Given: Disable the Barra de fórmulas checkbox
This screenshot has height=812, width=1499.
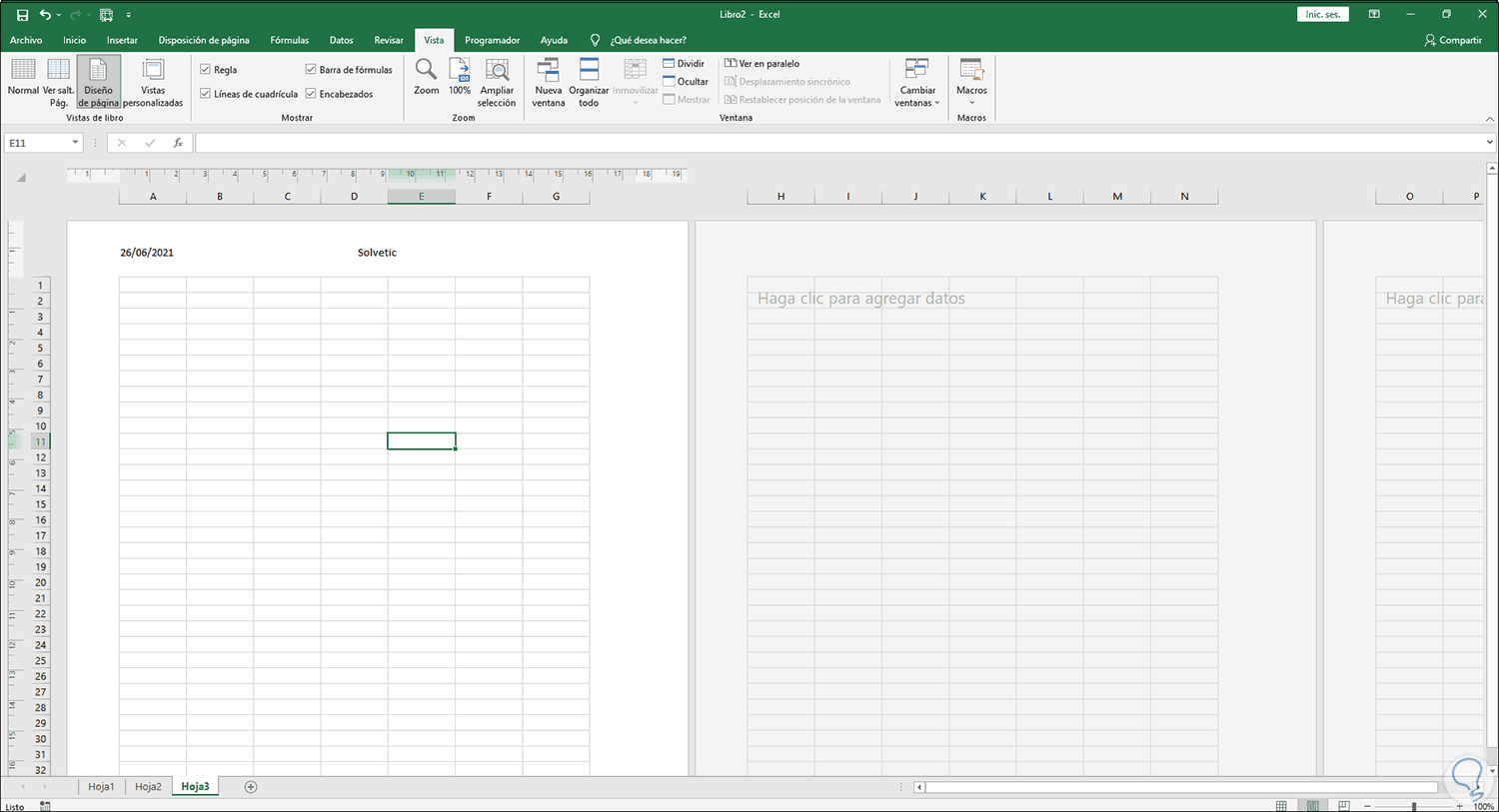Looking at the screenshot, I should tap(311, 70).
